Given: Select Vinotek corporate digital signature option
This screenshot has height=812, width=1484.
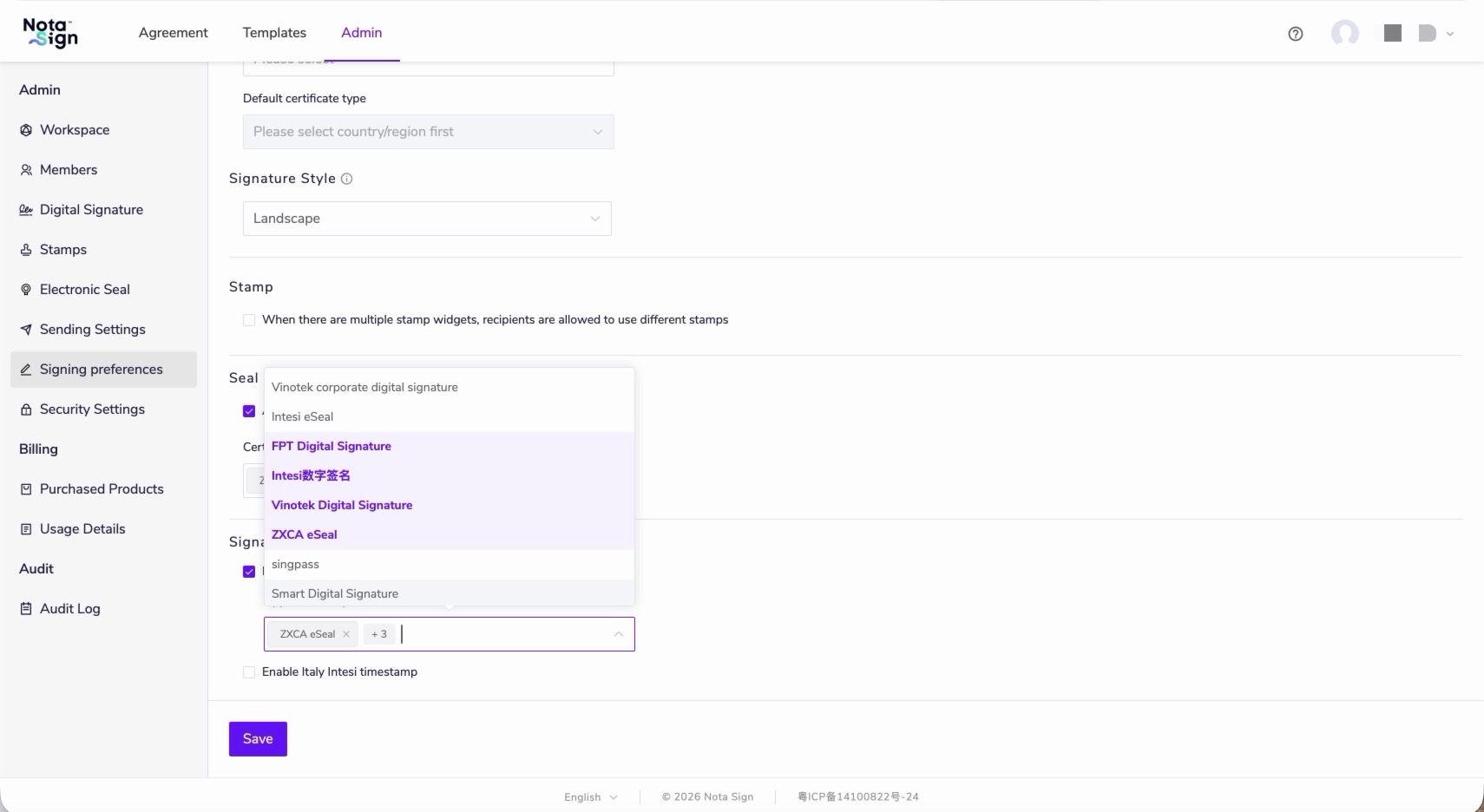Looking at the screenshot, I should [450, 388].
